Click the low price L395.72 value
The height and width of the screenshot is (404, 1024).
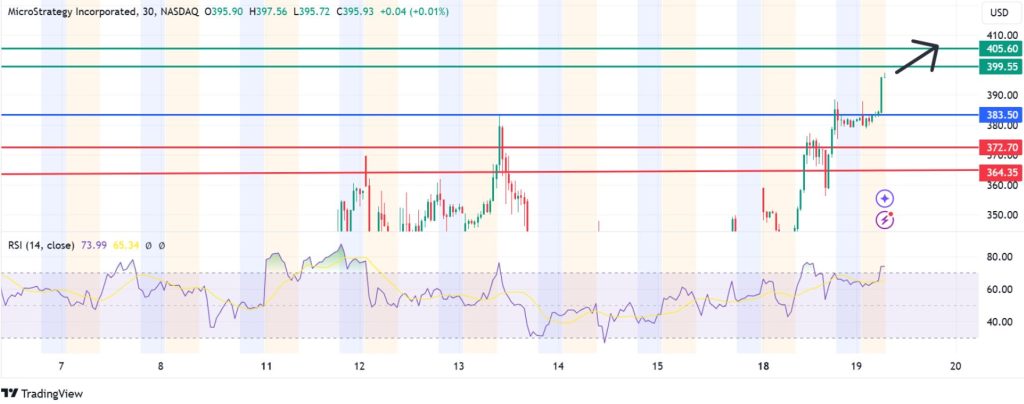click(311, 12)
